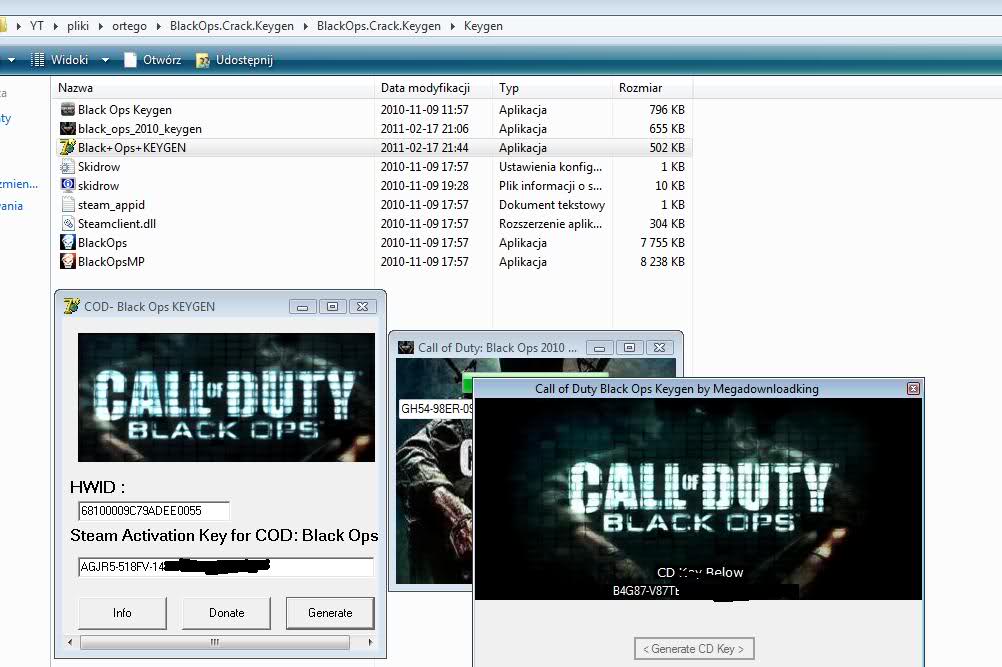Open the Widoki dropdown arrow
Image resolution: width=1002 pixels, height=667 pixels.
coord(105,60)
